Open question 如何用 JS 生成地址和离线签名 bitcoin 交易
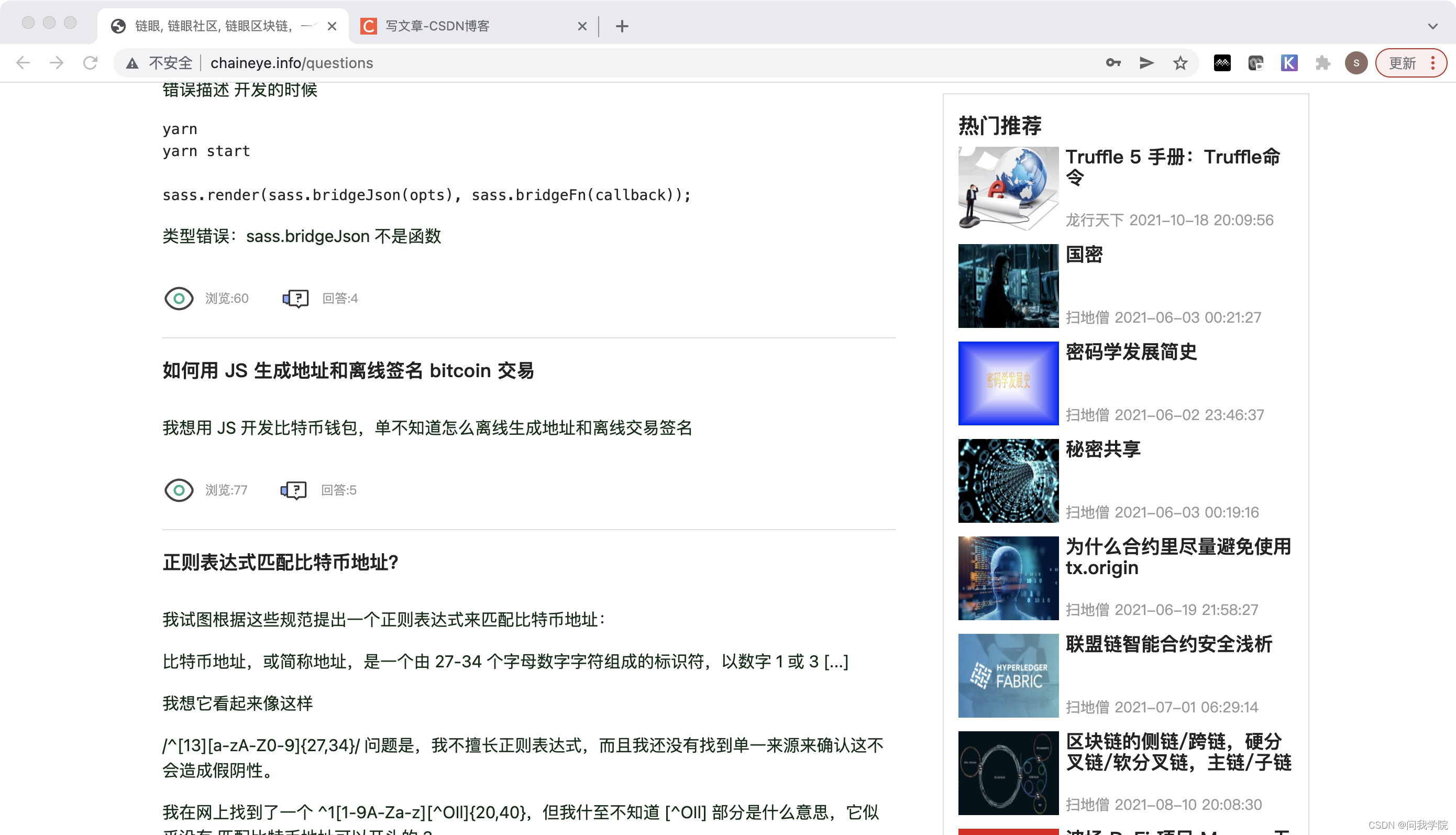1456x835 pixels. coord(348,371)
